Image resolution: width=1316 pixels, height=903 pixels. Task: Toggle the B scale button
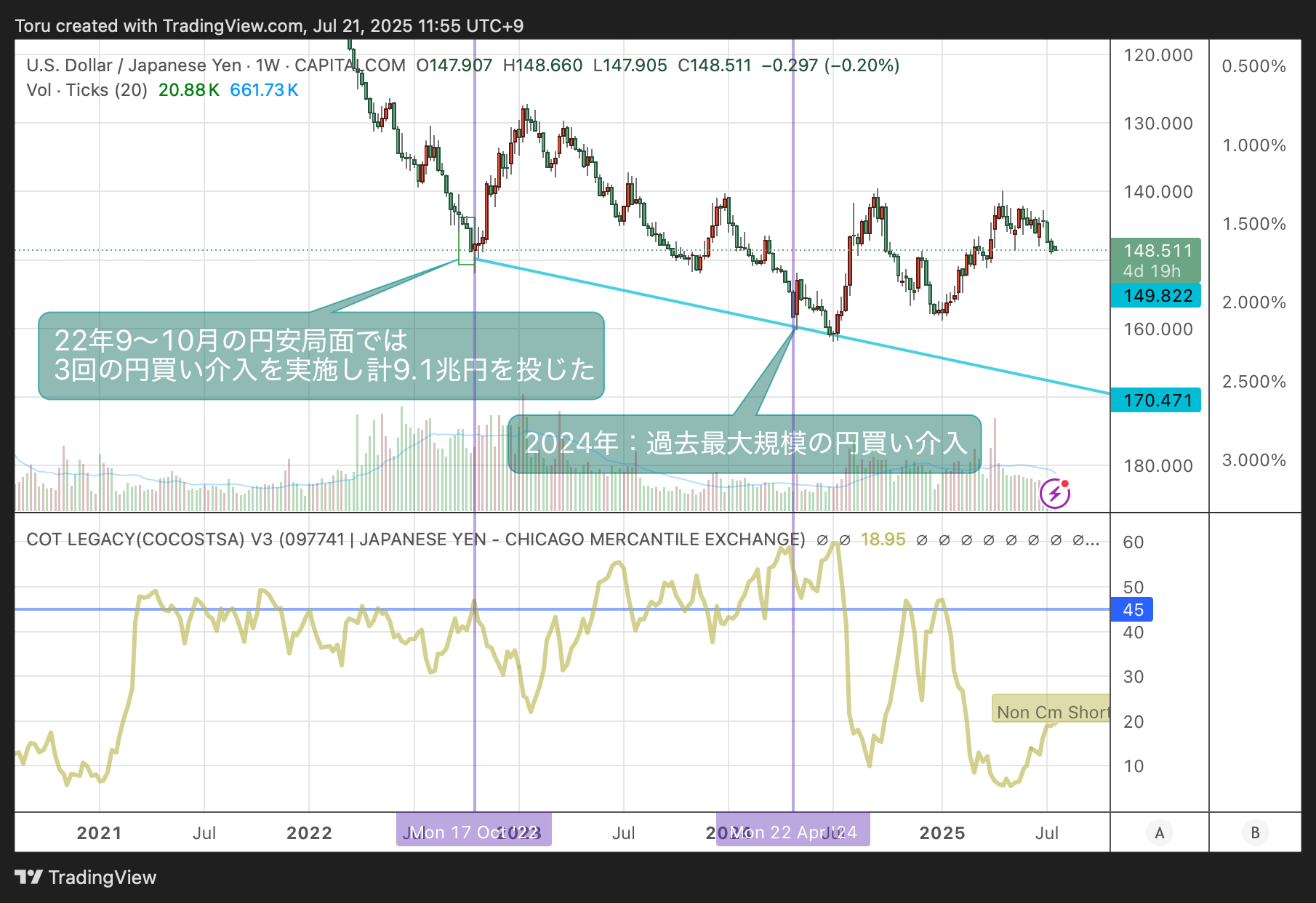pyautogui.click(x=1255, y=832)
